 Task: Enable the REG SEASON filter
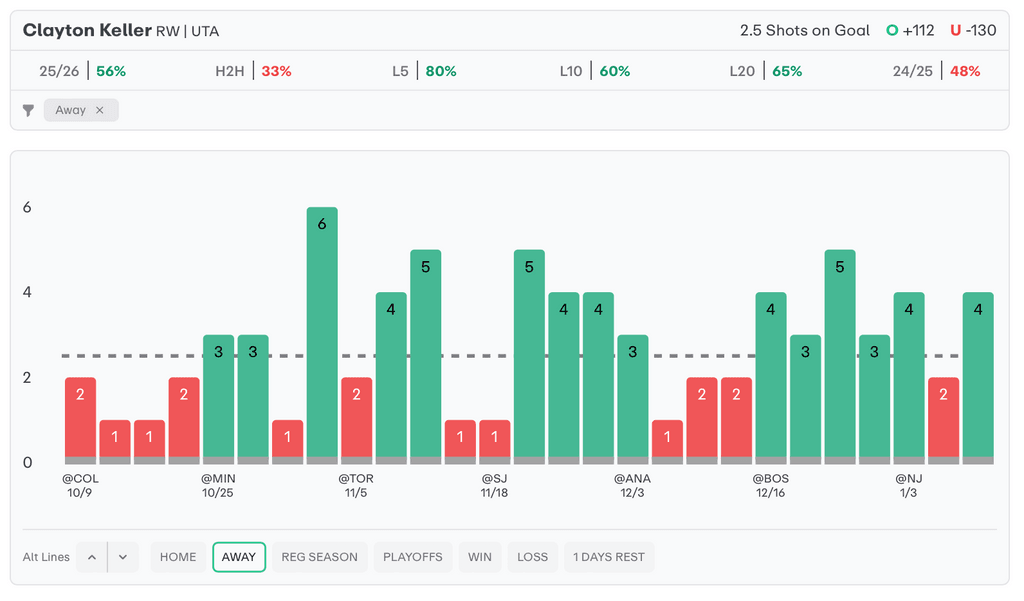tap(319, 557)
